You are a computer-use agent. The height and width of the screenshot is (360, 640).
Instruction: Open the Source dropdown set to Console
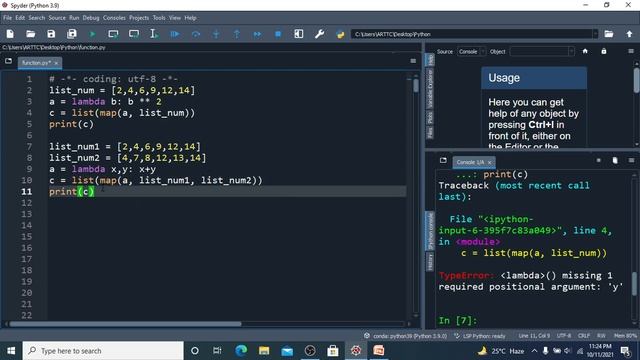[x=471, y=51]
